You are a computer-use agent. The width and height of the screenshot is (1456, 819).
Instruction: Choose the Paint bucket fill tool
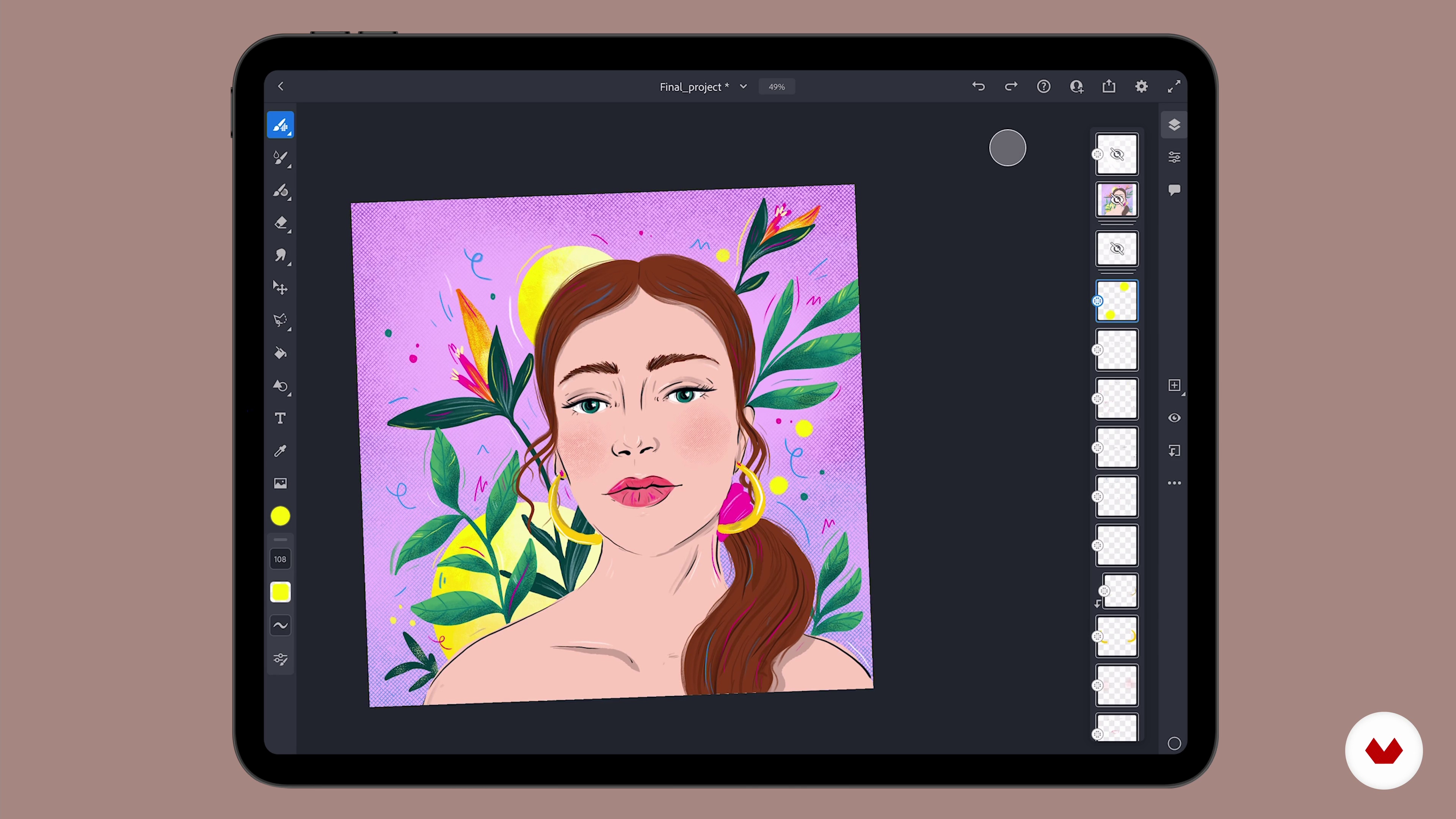point(280,353)
